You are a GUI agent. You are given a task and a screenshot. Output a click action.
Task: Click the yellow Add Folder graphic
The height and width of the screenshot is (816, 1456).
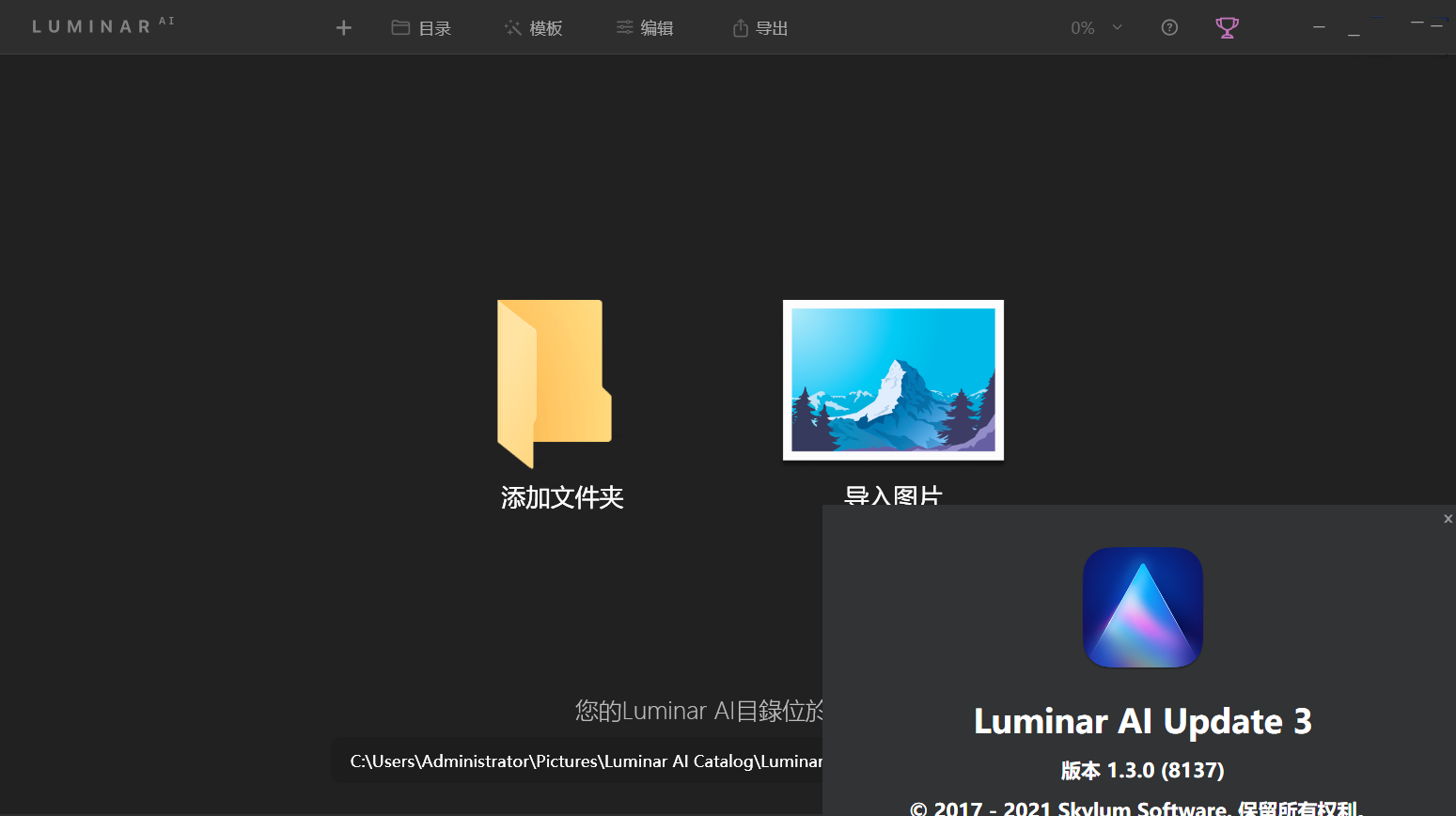pos(554,383)
